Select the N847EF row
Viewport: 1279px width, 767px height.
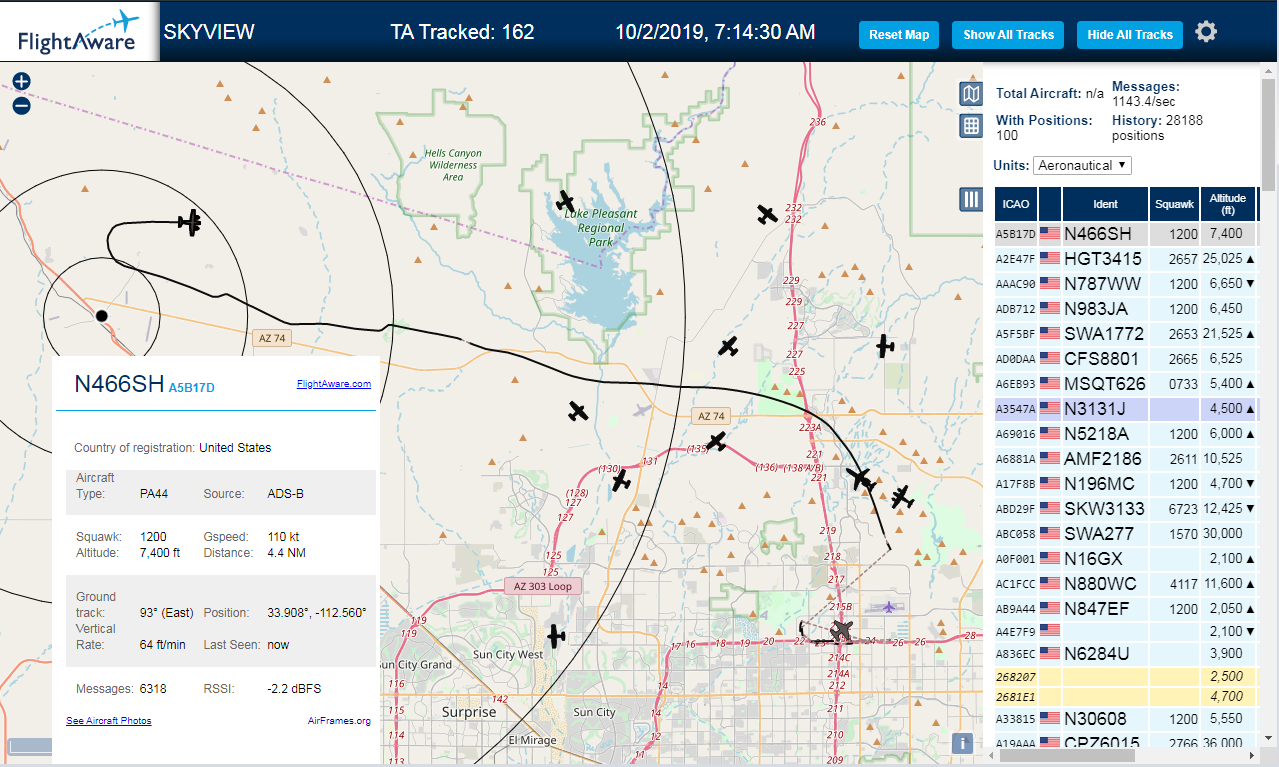[1127, 609]
